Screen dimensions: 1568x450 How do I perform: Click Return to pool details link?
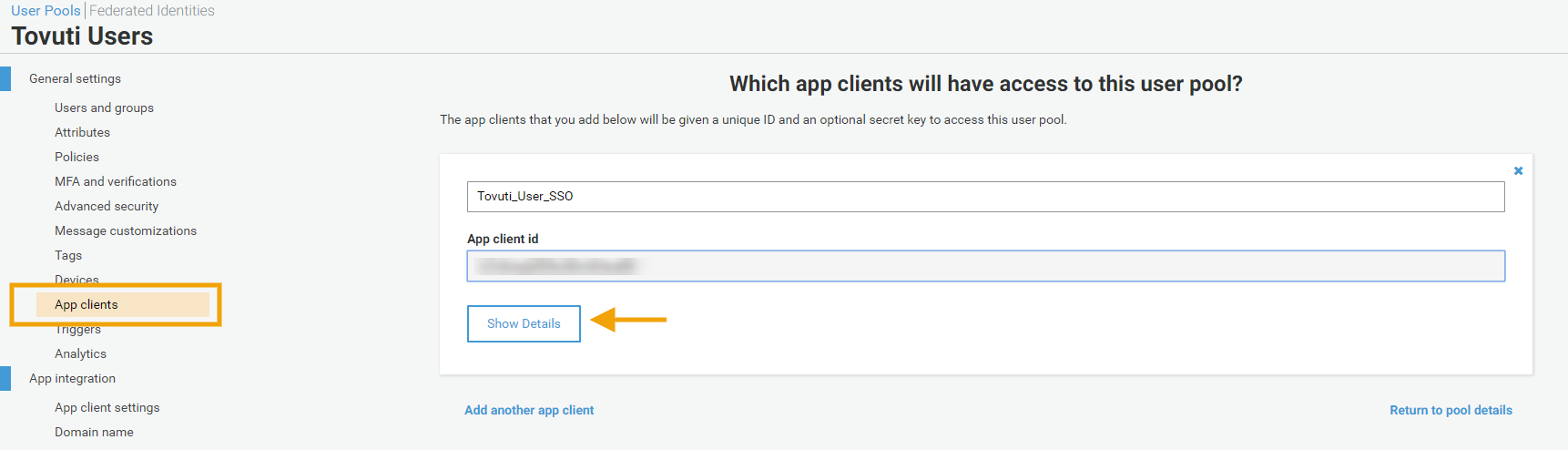click(1451, 410)
